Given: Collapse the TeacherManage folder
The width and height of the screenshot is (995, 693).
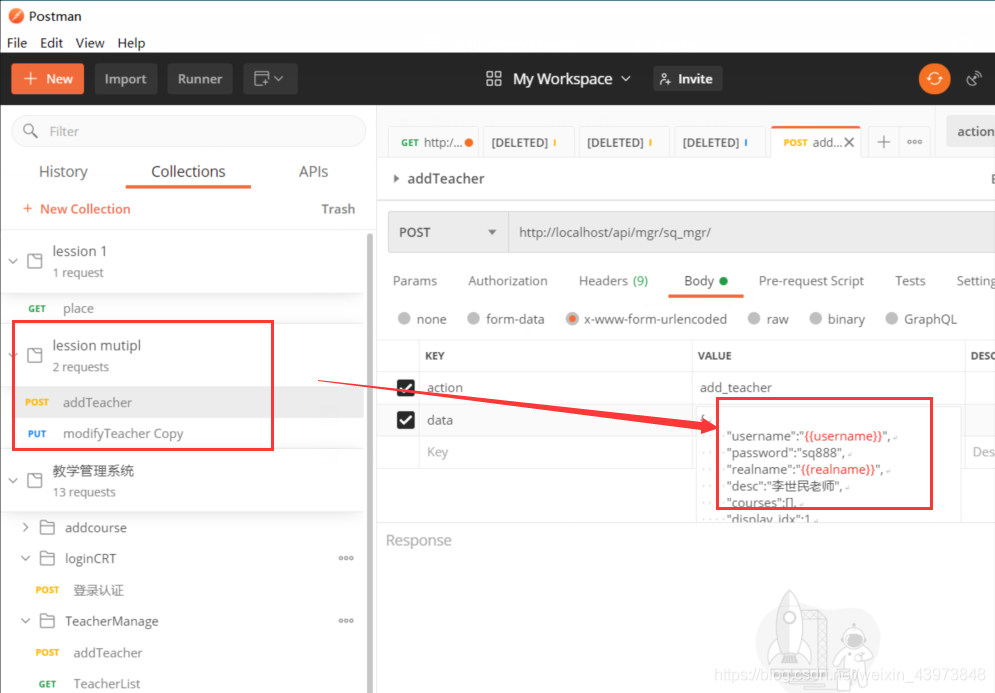Looking at the screenshot, I should click(25, 621).
